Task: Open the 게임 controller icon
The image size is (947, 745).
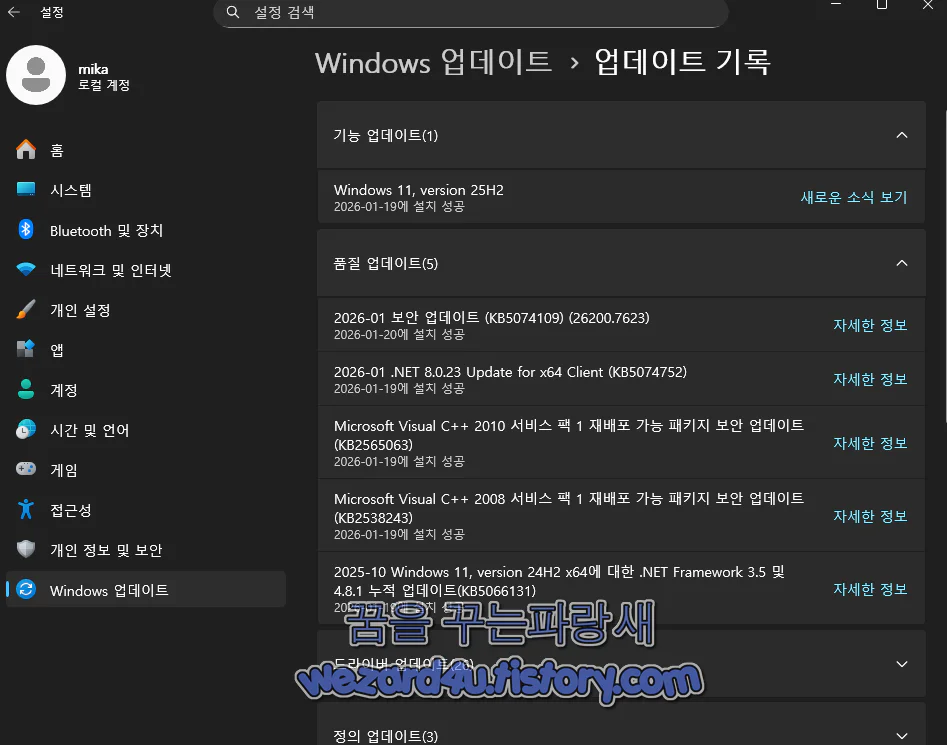Action: click(26, 470)
